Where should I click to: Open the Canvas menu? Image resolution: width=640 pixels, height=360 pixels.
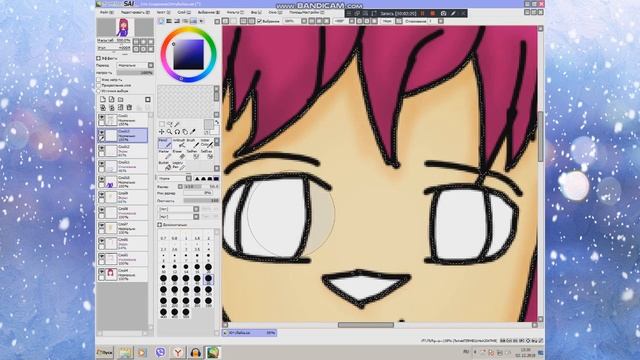pos(163,12)
